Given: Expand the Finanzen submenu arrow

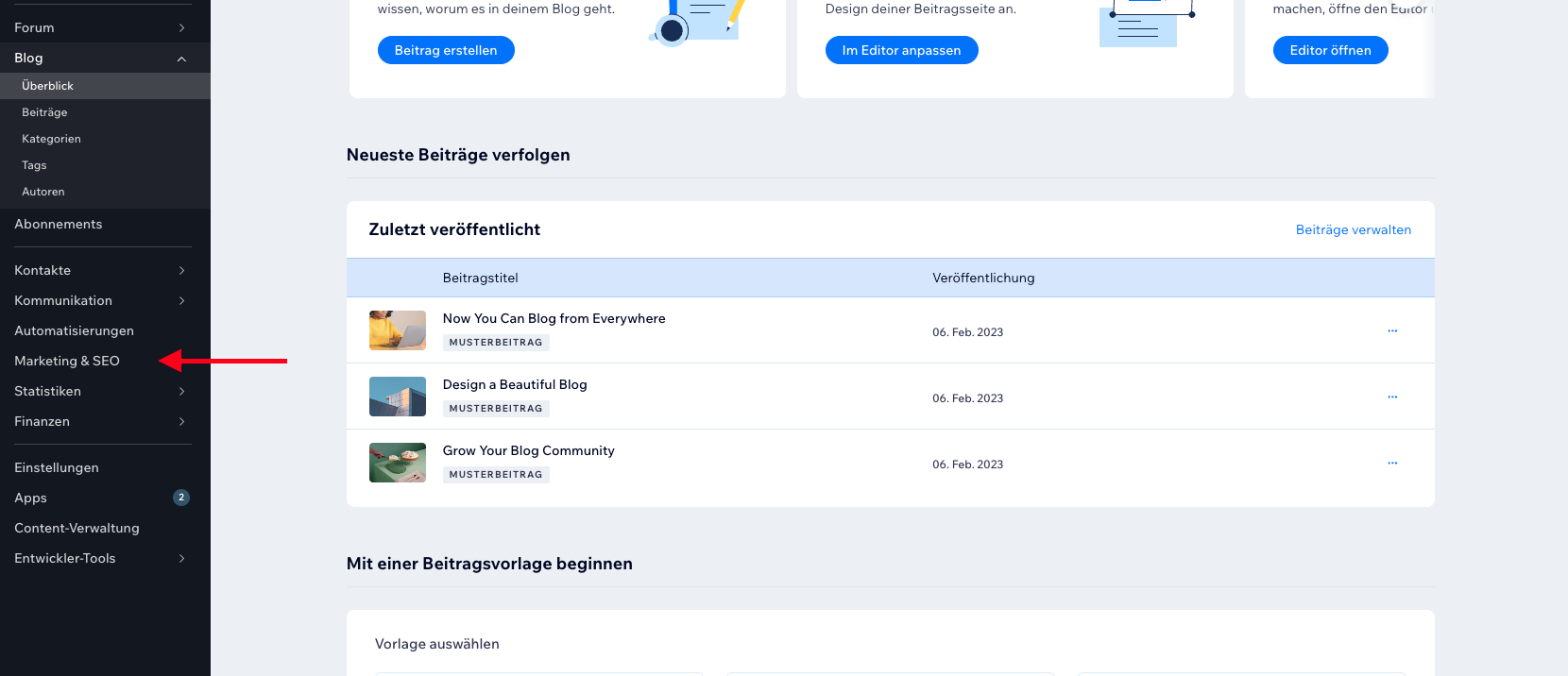Looking at the screenshot, I should (181, 422).
